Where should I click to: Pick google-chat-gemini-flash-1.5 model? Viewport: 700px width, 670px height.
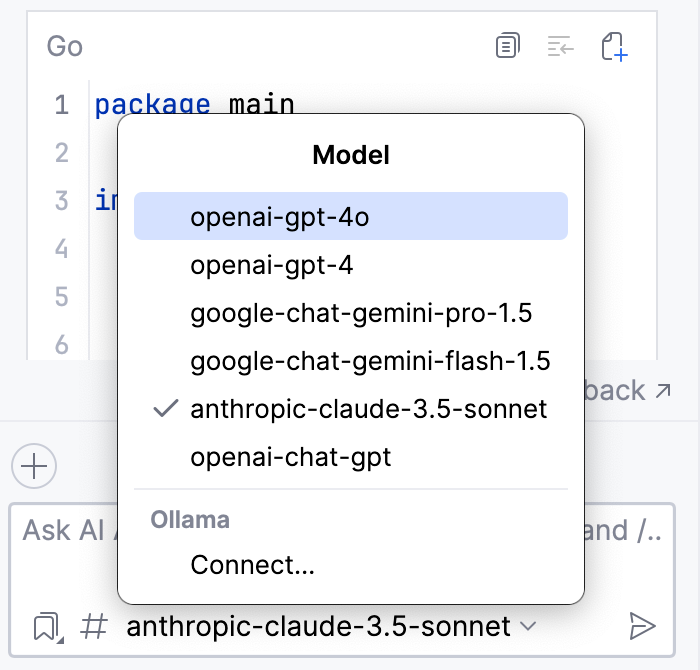click(x=370, y=361)
